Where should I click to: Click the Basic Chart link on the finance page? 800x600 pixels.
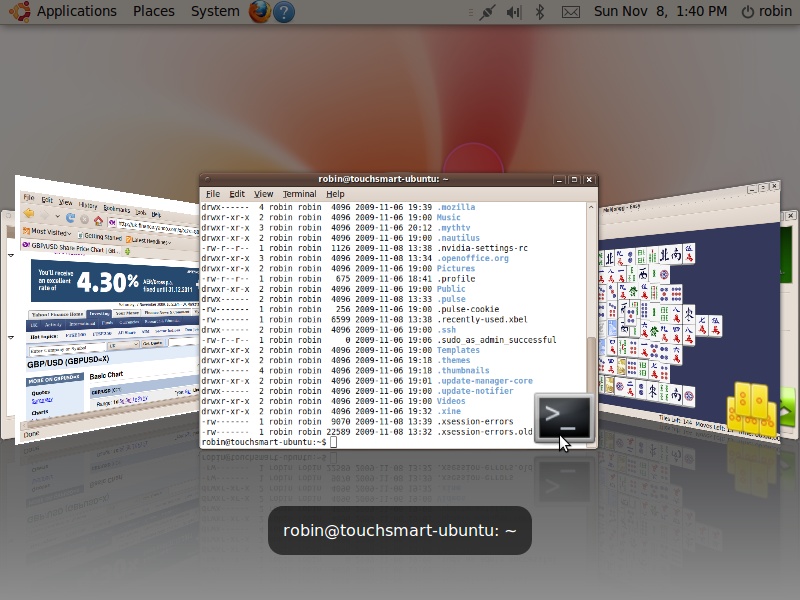click(x=107, y=374)
